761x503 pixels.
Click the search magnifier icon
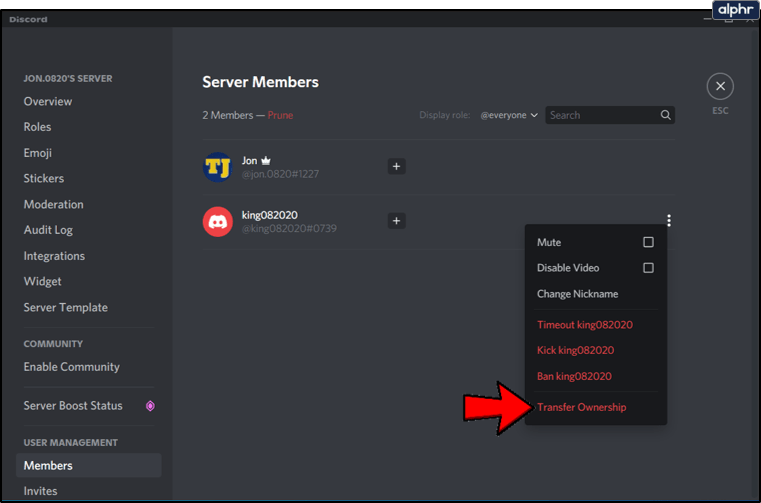pyautogui.click(x=665, y=115)
